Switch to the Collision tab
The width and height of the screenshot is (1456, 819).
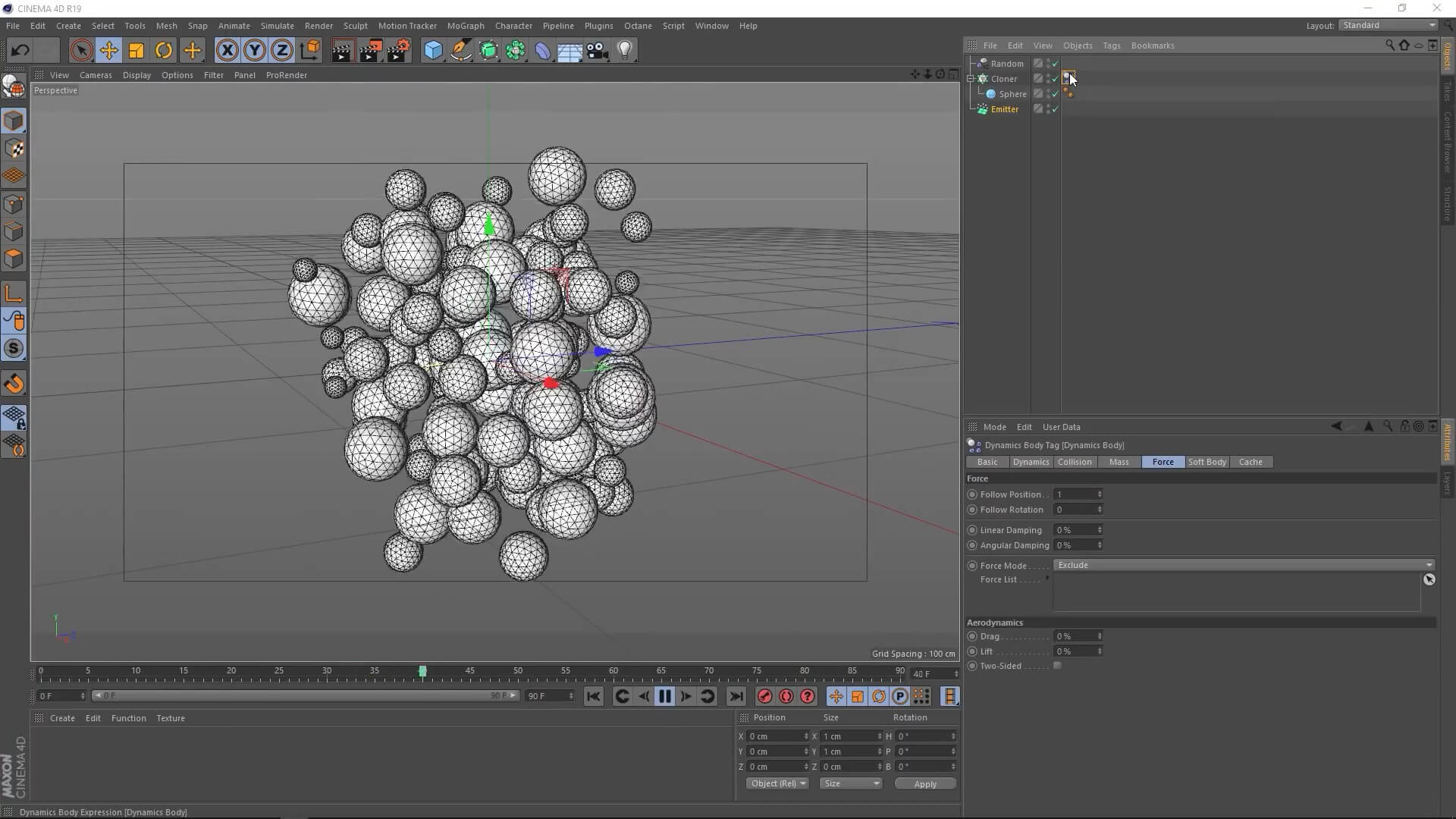[x=1075, y=462]
